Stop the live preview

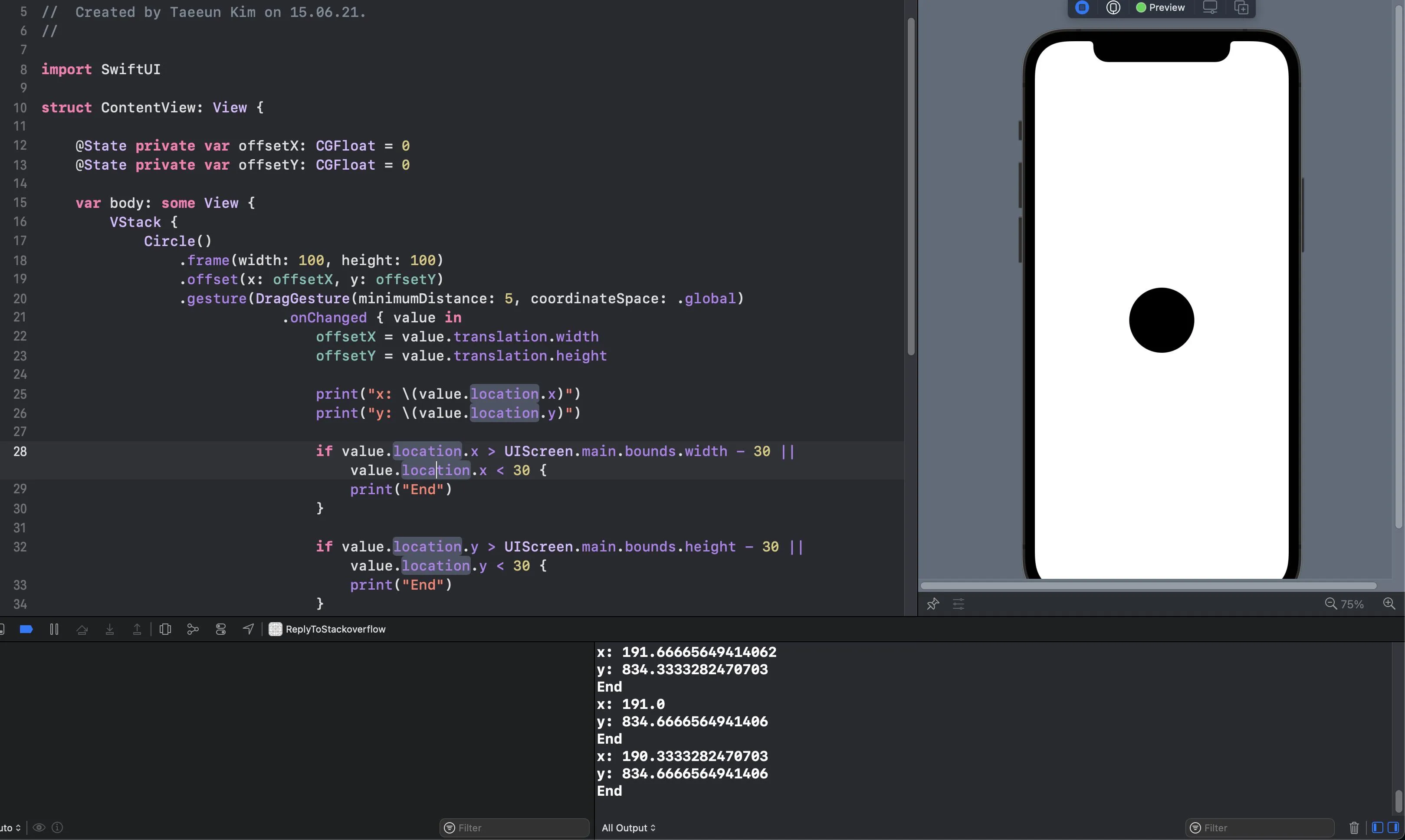coord(1082,8)
